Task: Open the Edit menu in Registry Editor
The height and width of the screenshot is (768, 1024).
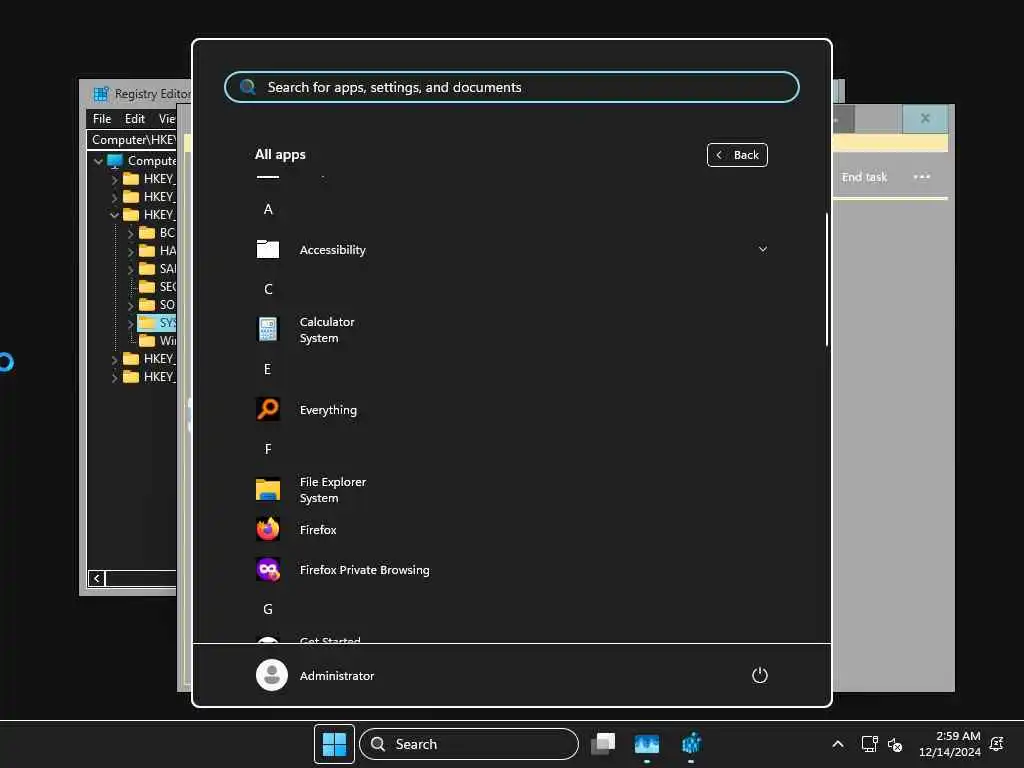Action: tap(135, 119)
